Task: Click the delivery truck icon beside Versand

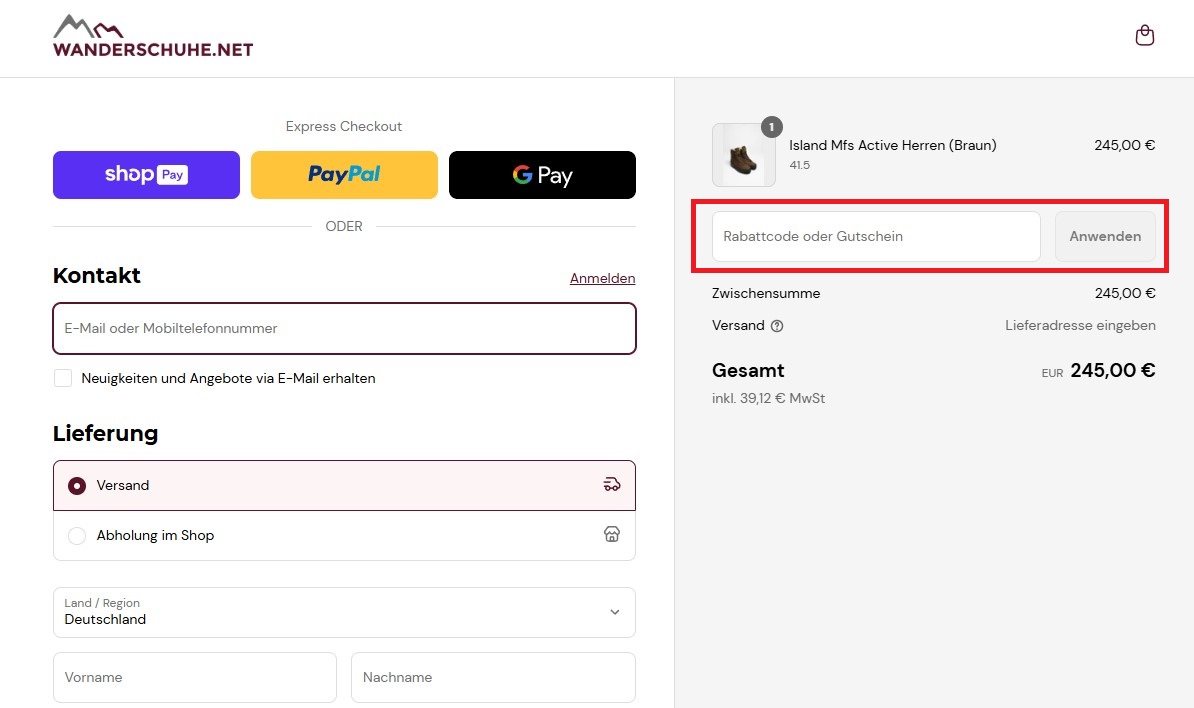Action: coord(611,484)
